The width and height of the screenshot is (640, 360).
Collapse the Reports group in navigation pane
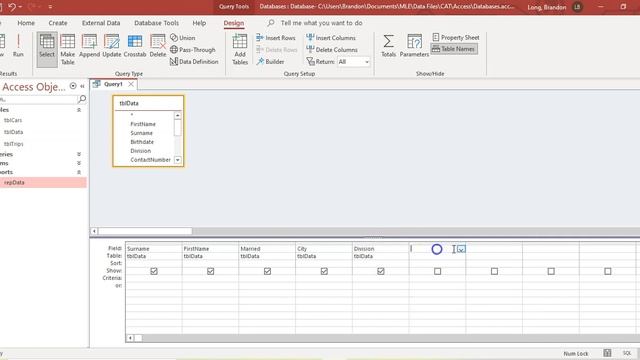pyautogui.click(x=79, y=172)
